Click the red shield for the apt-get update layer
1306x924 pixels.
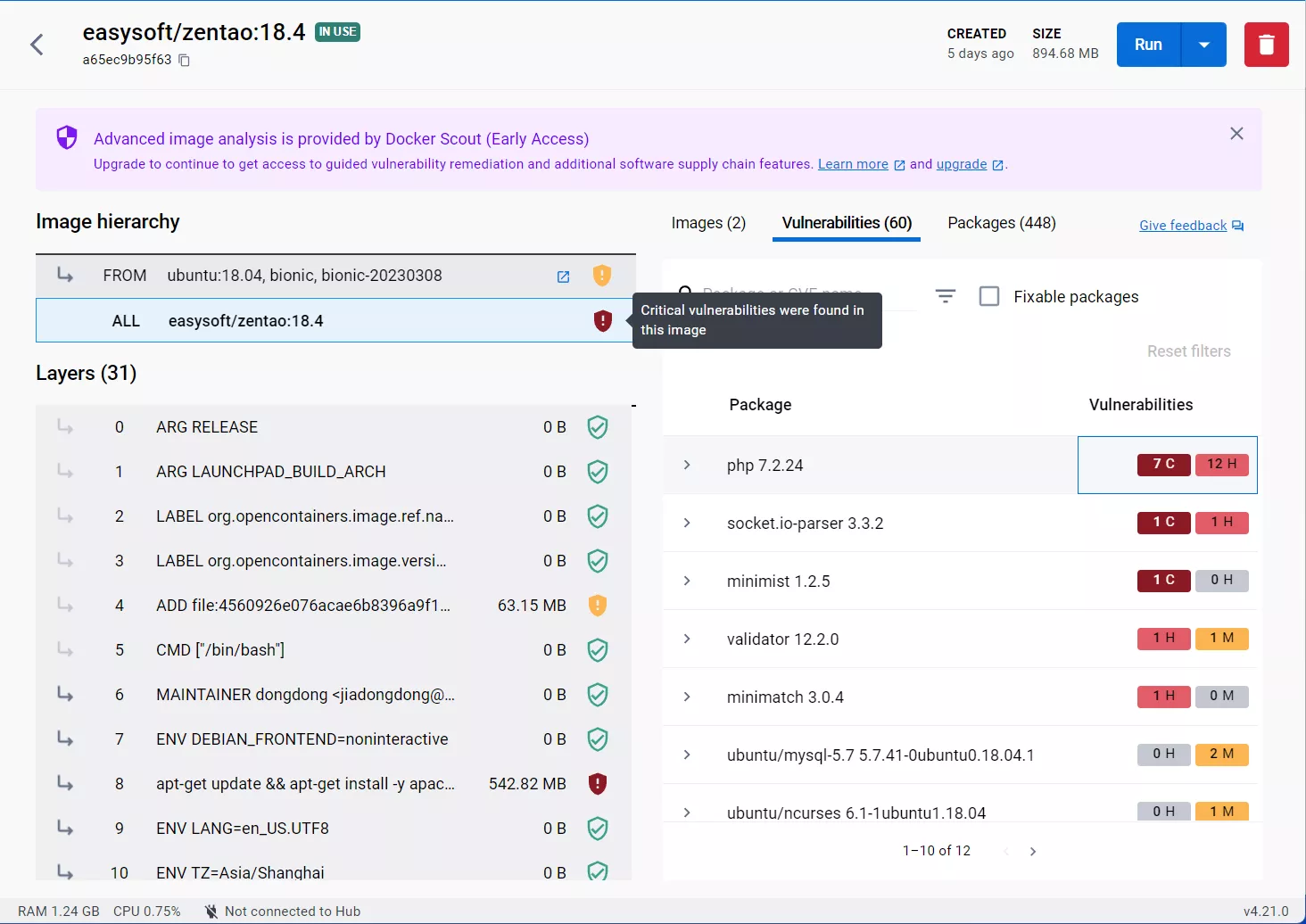[x=598, y=784]
